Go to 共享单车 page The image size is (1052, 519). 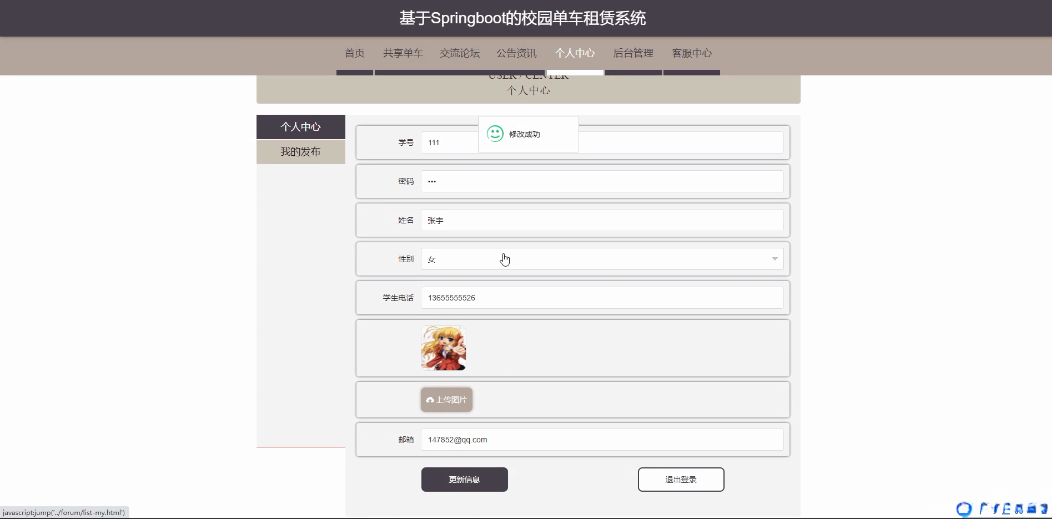point(403,53)
